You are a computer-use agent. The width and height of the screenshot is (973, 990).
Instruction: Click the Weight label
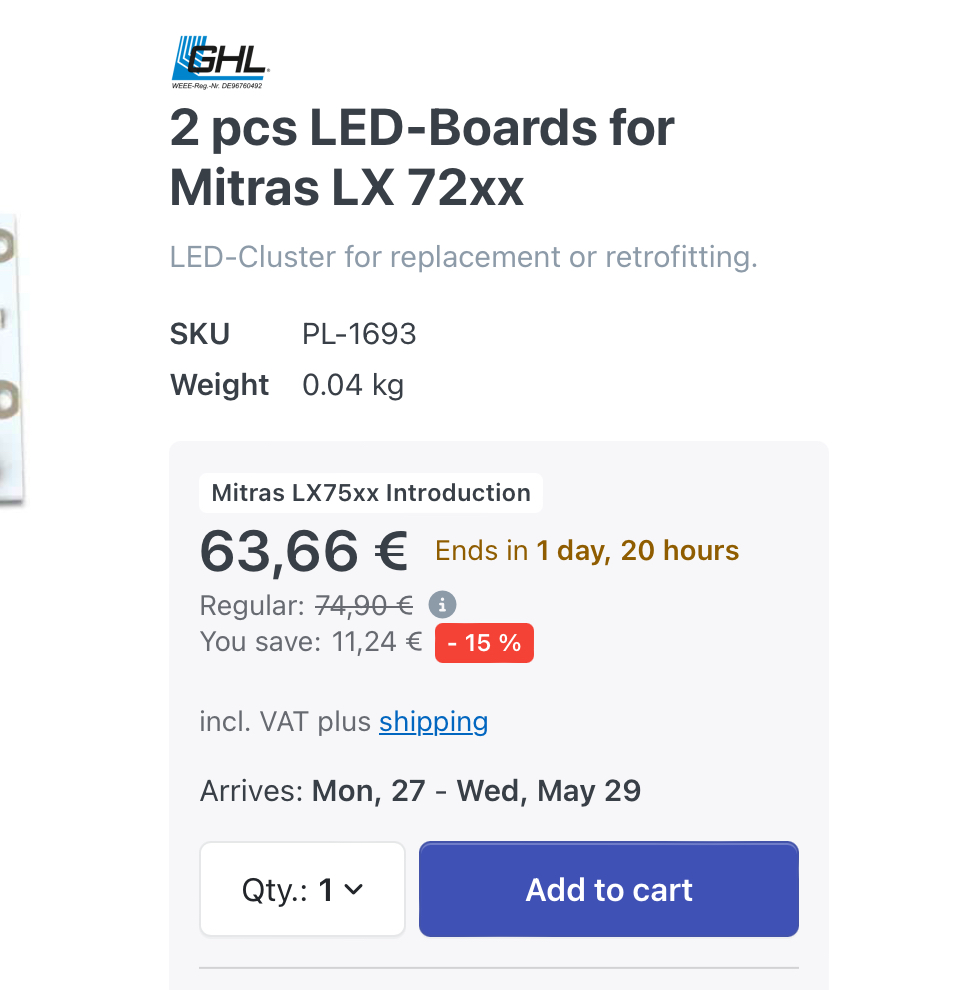click(x=219, y=385)
